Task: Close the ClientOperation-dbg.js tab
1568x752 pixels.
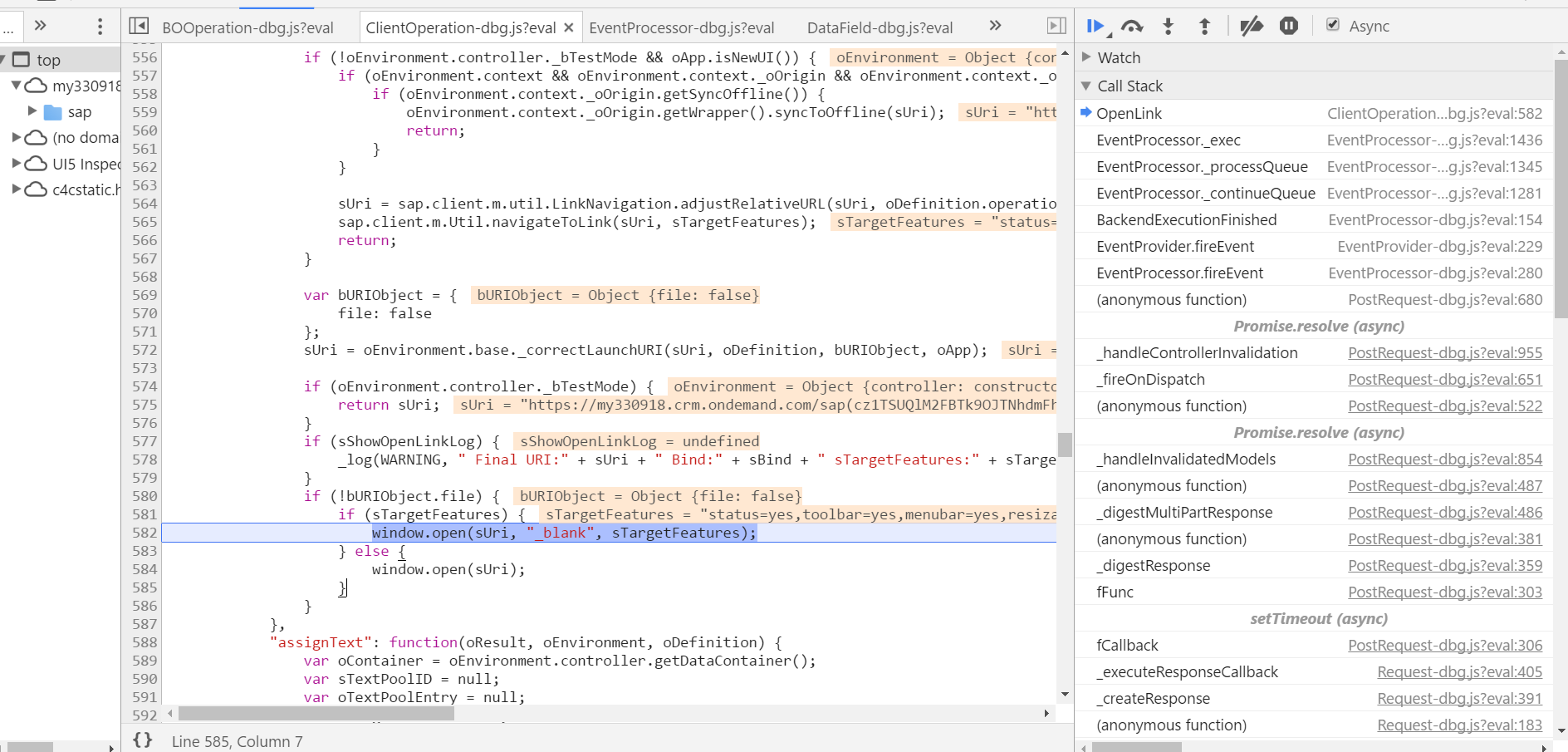Action: click(x=569, y=27)
